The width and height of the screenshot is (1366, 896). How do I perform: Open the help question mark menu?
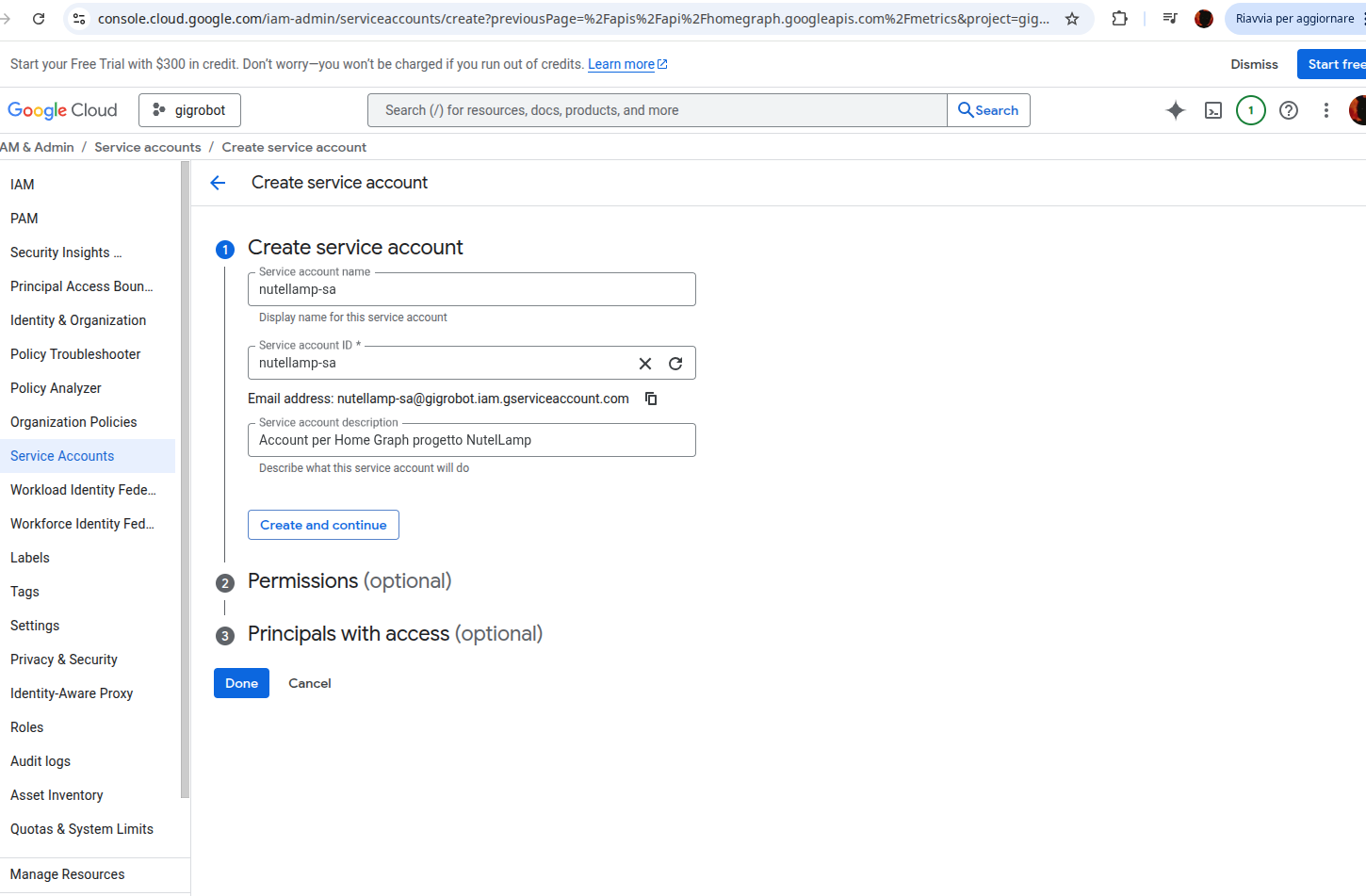point(1288,110)
